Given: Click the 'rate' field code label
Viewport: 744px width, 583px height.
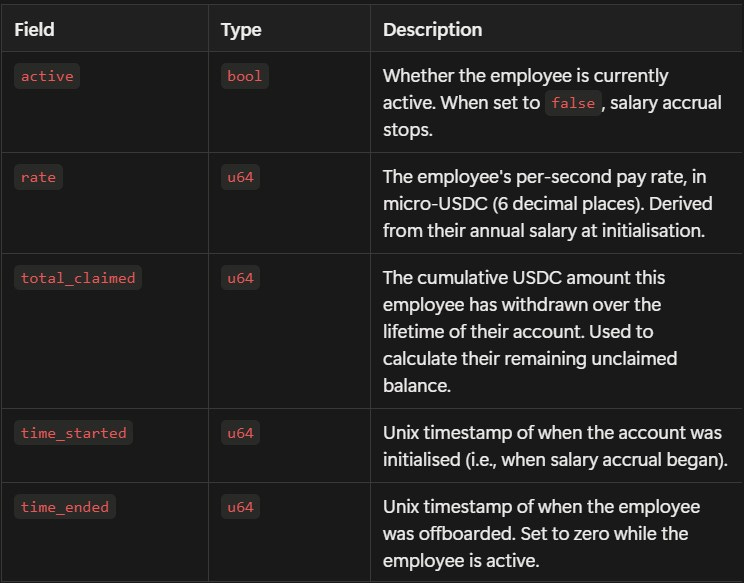Looking at the screenshot, I should click(x=39, y=178).
